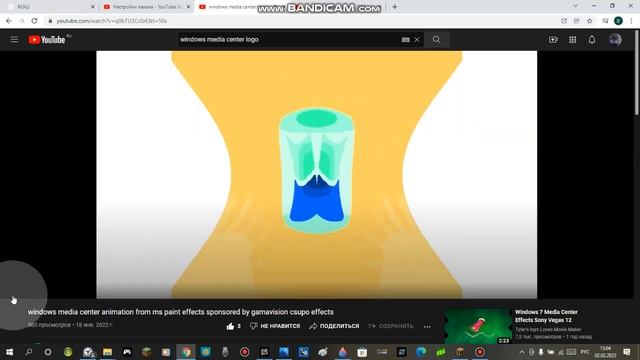Viewport: 640px width, 360px height.
Task: Close the first browser tab 'МЭШ'
Action: tap(93, 7)
